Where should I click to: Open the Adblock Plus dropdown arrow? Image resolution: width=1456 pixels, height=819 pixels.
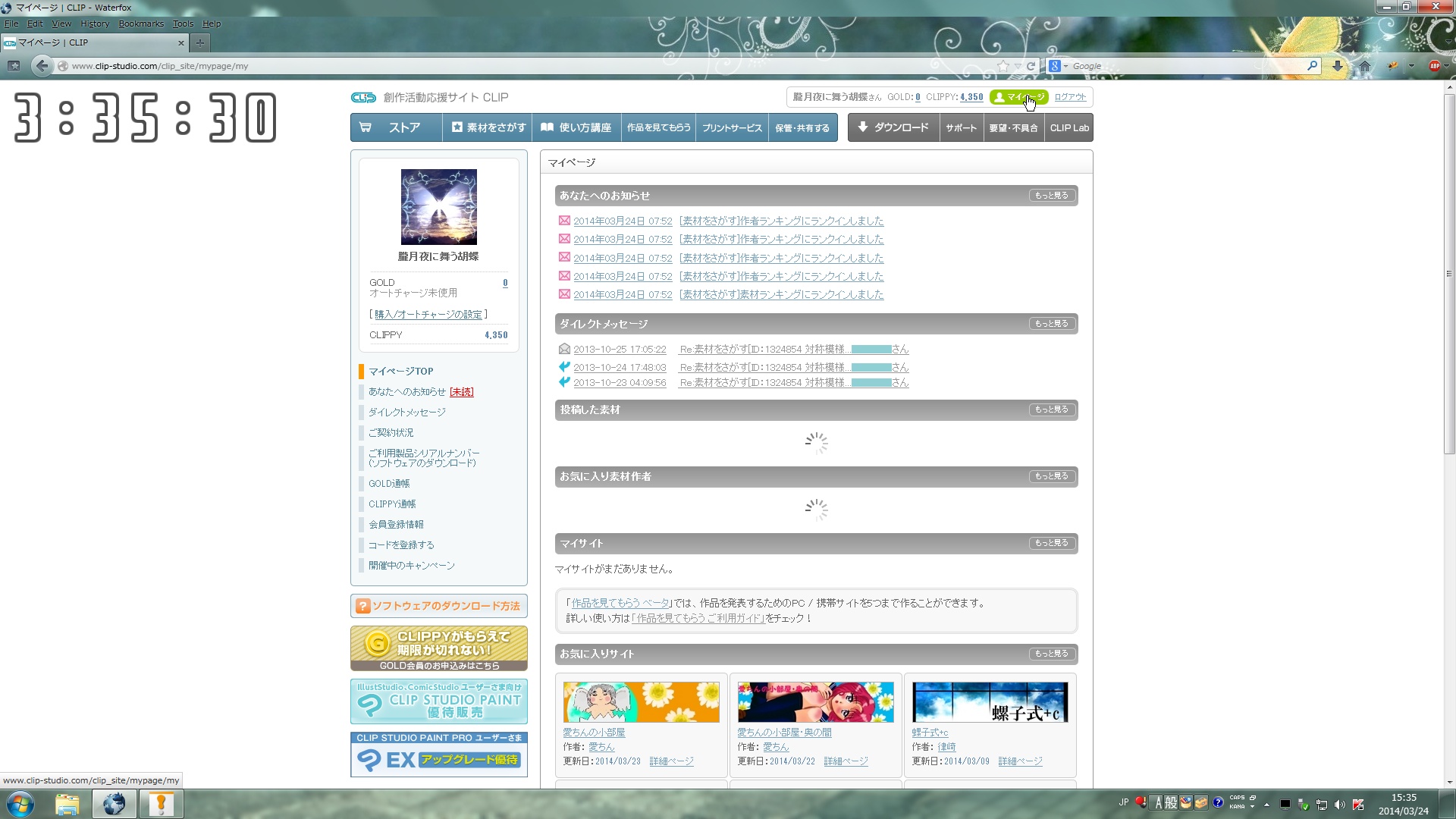point(1446,66)
